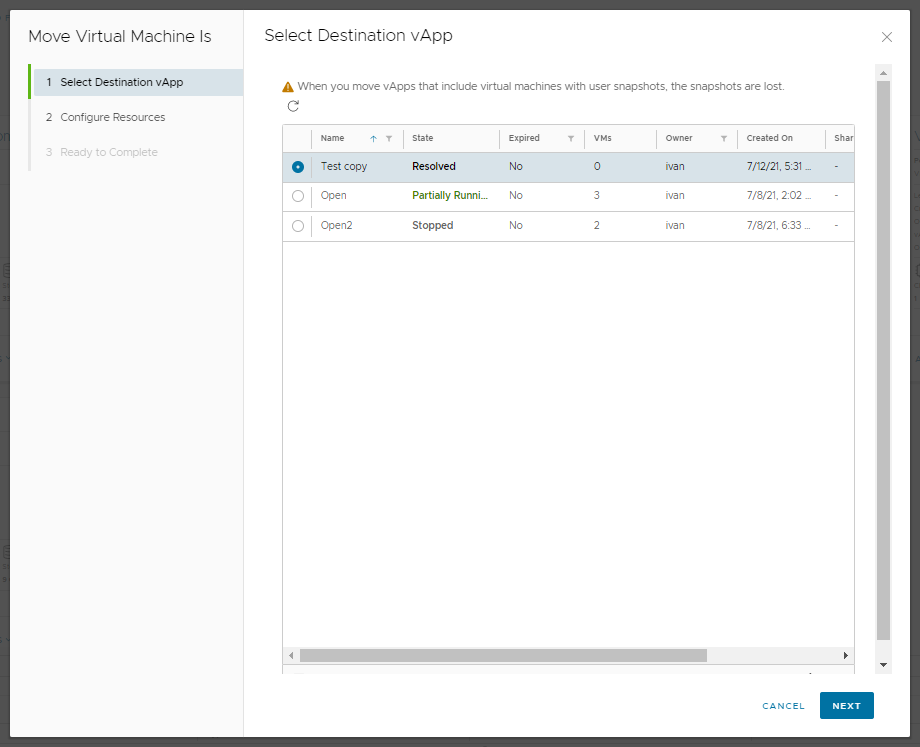Select the Test copy radio button
The width and height of the screenshot is (920, 747).
[x=298, y=167]
